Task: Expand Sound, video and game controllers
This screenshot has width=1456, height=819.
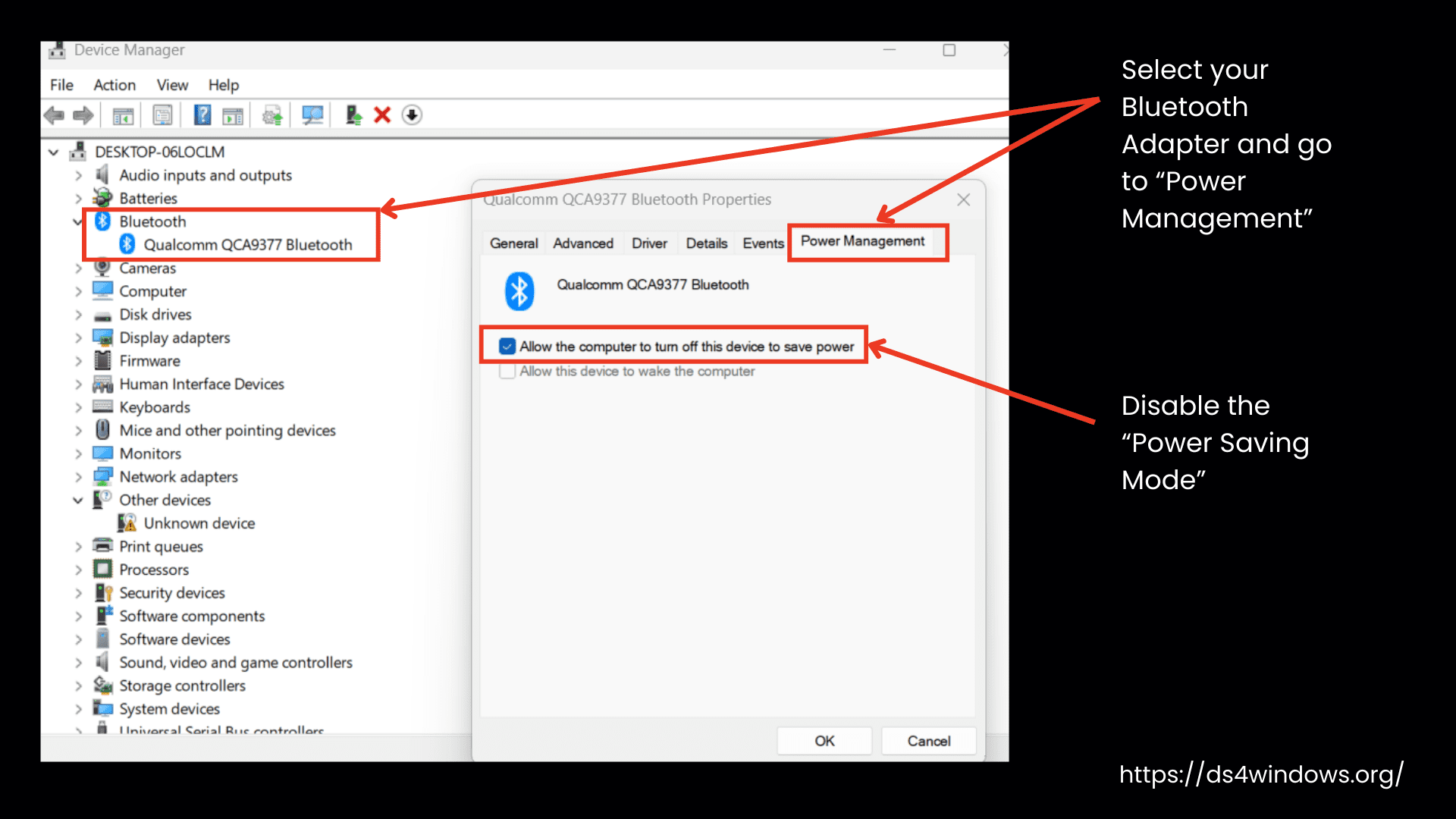Action: coord(78,663)
